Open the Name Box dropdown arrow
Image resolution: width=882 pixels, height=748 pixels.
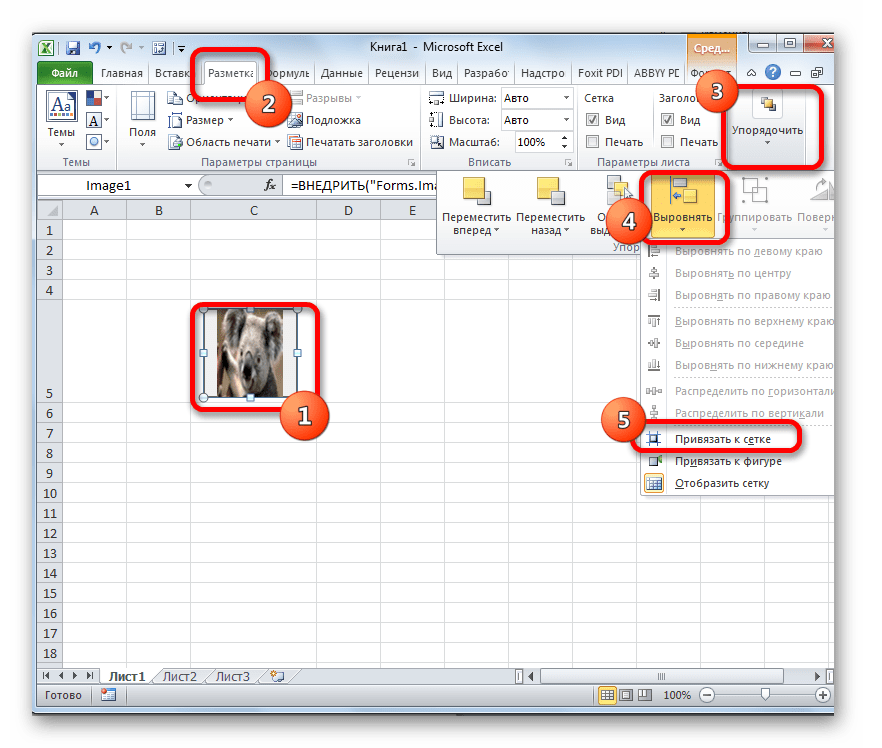point(188,186)
